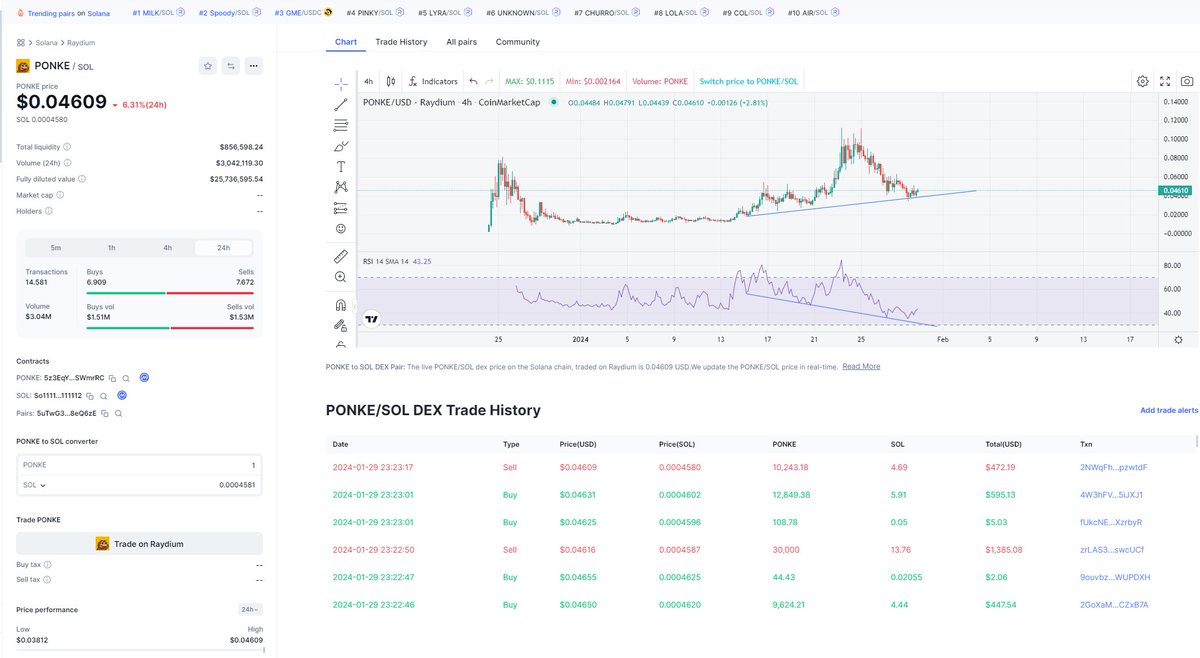The height and width of the screenshot is (658, 1200).
Task: Select the 4h stats interval
Action: tap(168, 247)
